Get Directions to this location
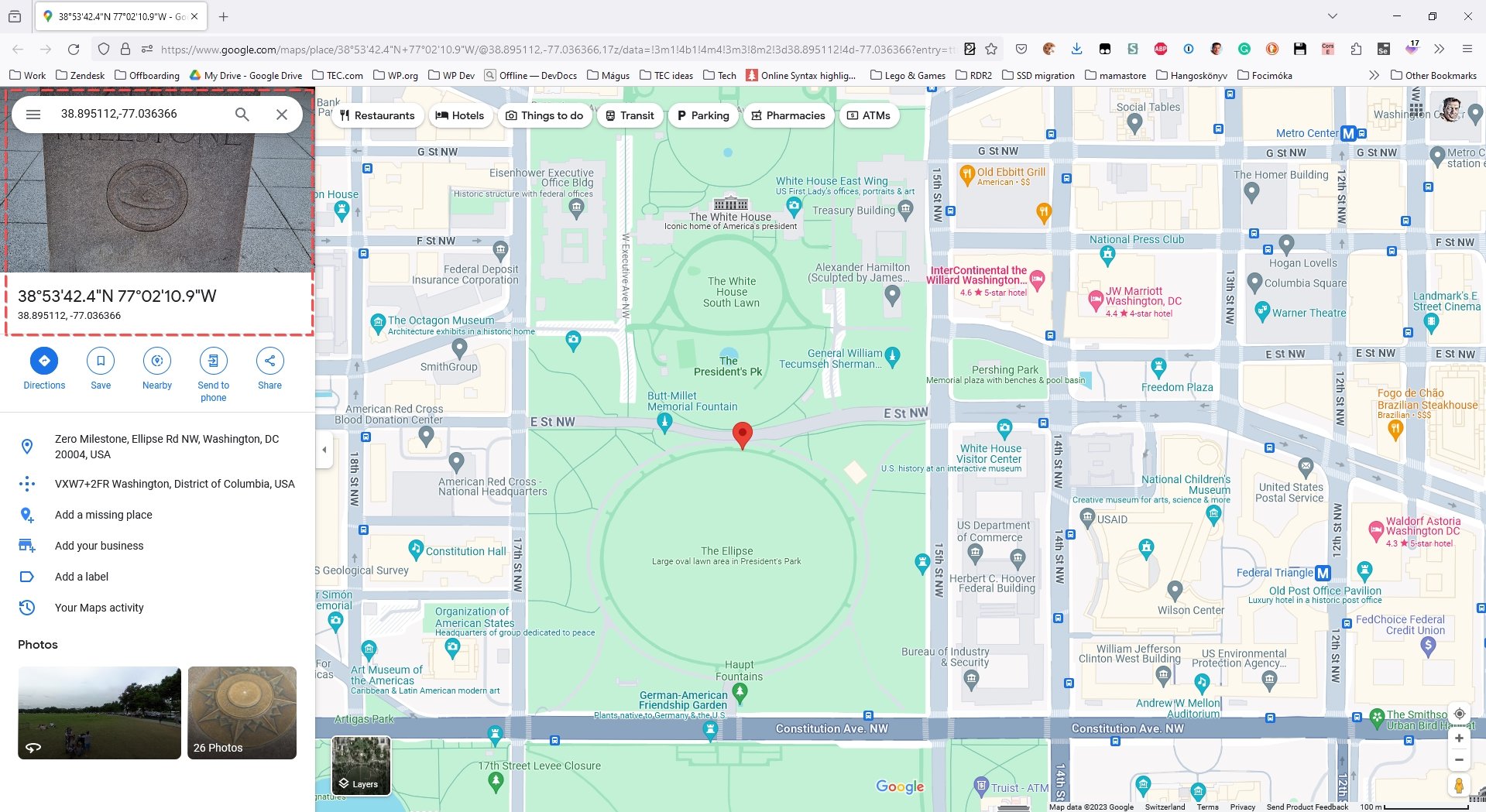Viewport: 1486px width, 812px height. click(x=44, y=368)
